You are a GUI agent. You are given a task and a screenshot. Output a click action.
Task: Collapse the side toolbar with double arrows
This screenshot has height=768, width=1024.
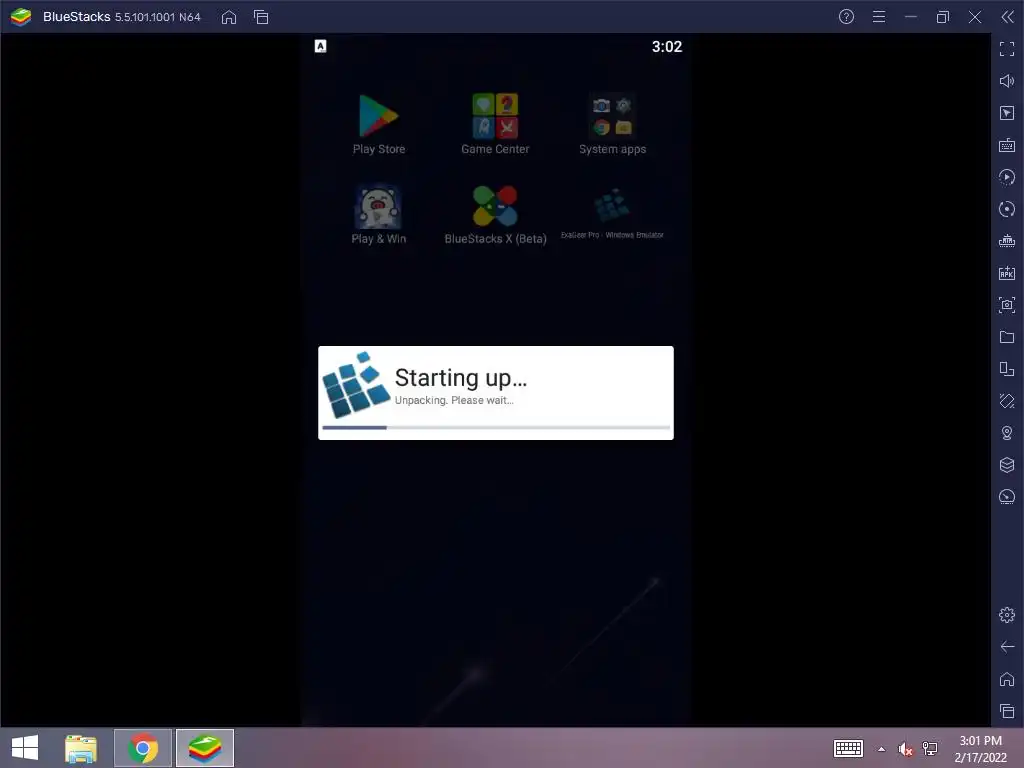pyautogui.click(x=1007, y=17)
